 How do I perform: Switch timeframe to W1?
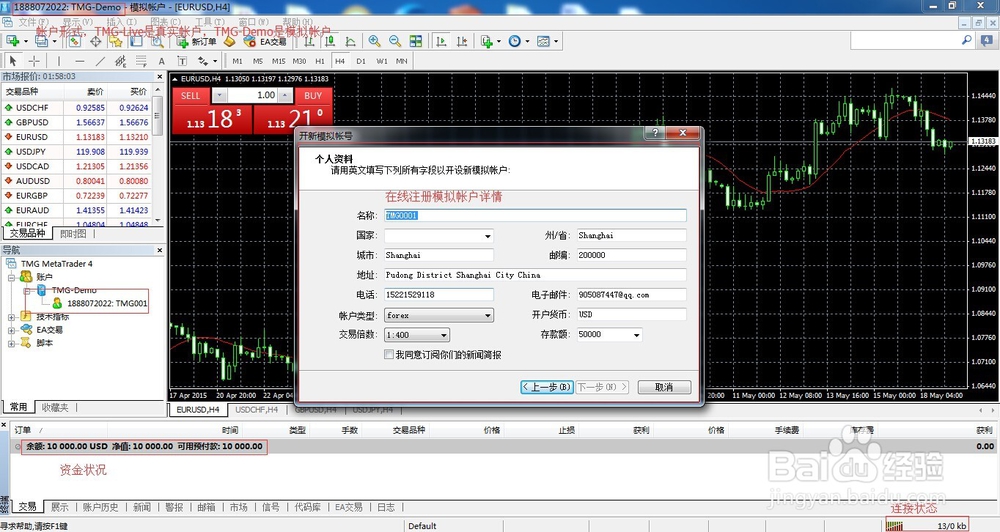tap(381, 61)
